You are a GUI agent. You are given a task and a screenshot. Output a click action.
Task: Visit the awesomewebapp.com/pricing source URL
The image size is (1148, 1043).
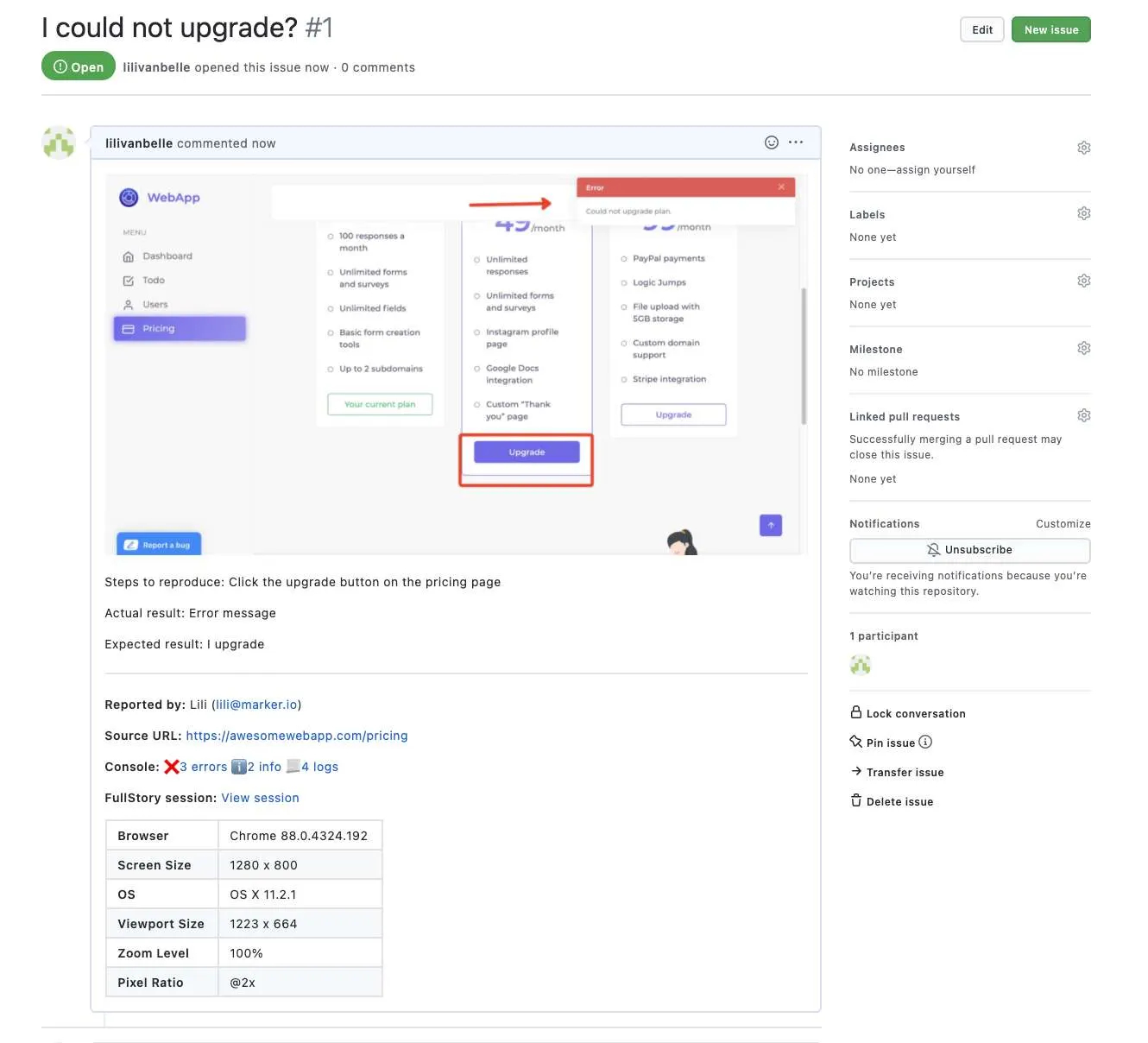tap(297, 735)
